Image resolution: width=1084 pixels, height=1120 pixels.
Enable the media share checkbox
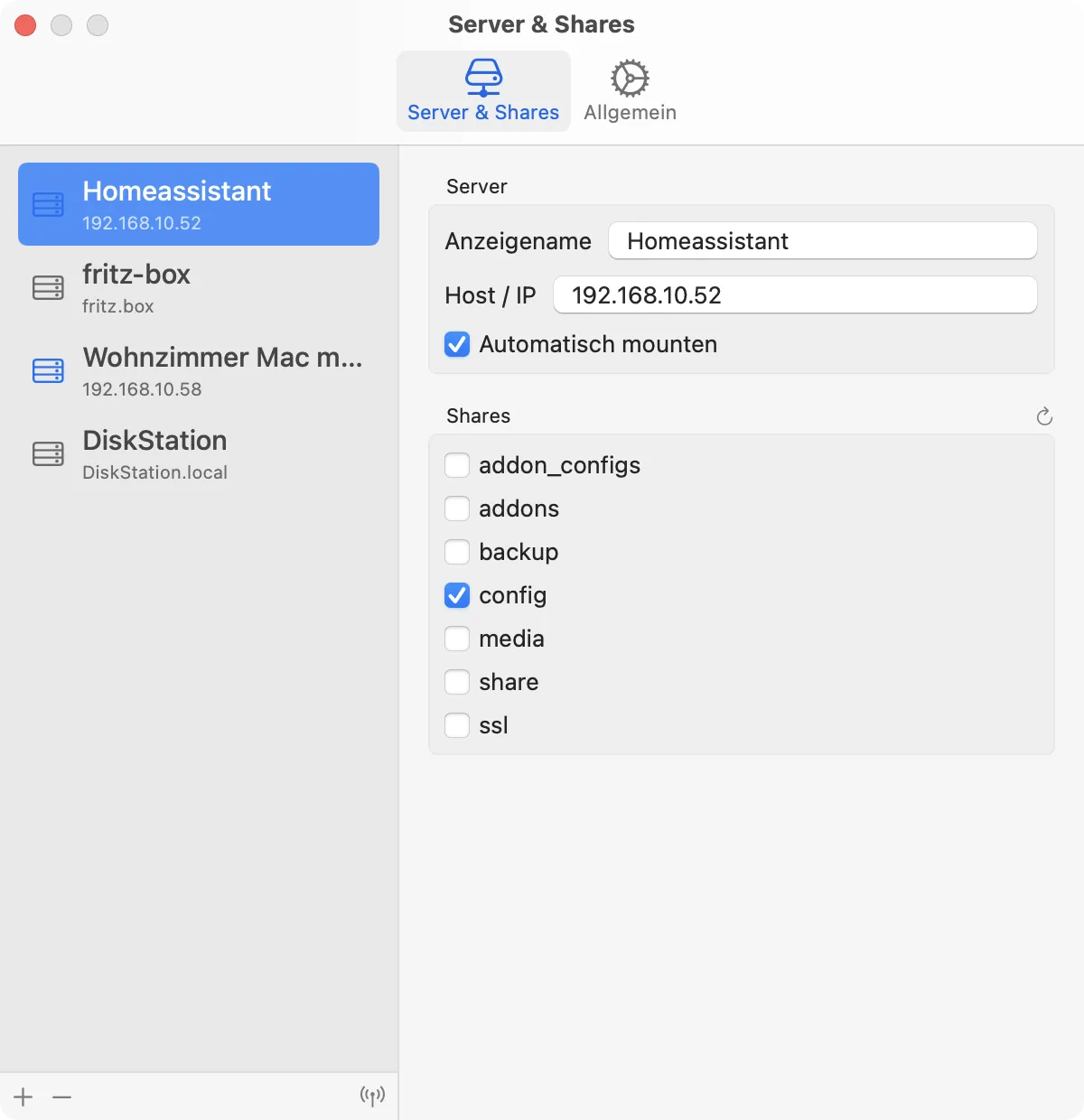click(x=457, y=639)
